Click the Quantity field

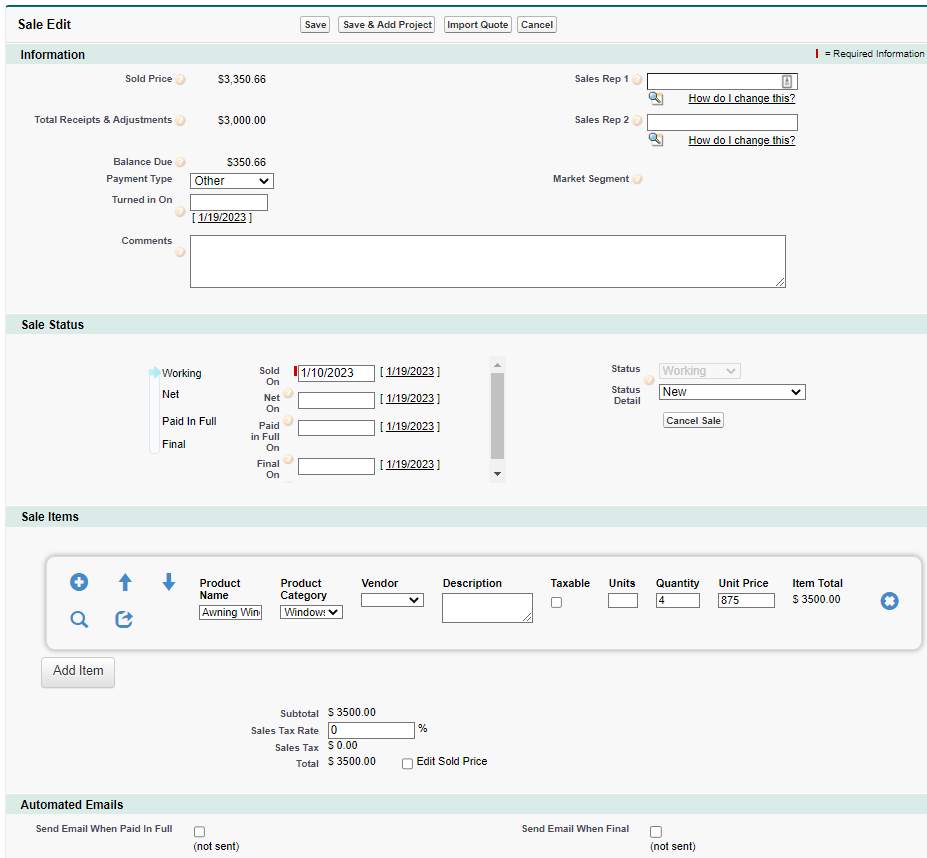(x=678, y=600)
